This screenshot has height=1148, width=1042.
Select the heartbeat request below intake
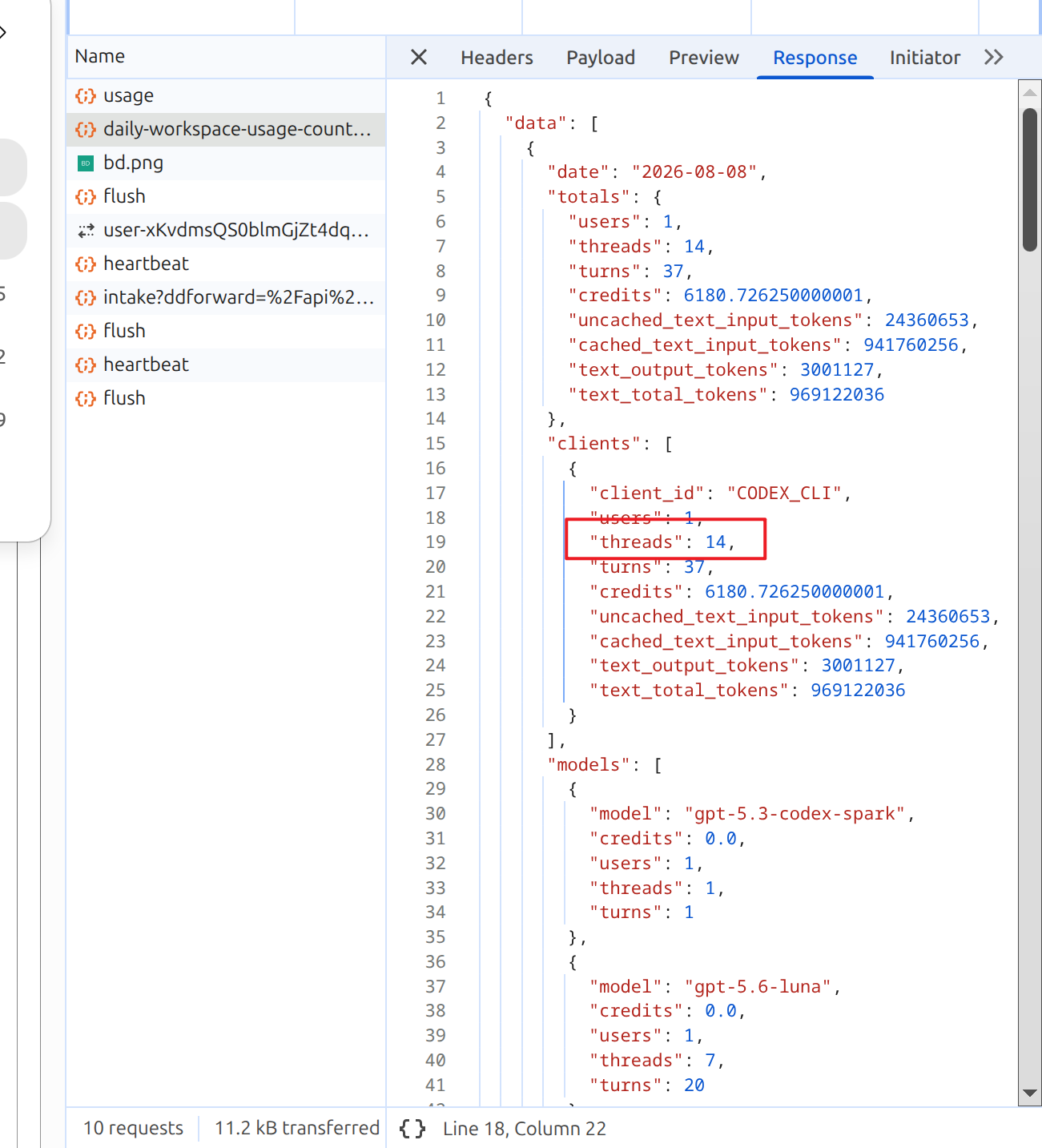[x=226, y=365]
